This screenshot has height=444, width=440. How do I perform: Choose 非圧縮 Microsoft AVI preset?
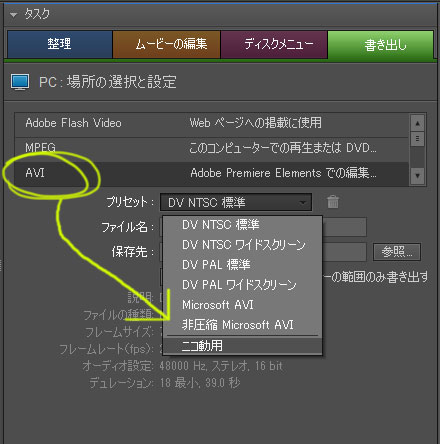pyautogui.click(x=243, y=325)
